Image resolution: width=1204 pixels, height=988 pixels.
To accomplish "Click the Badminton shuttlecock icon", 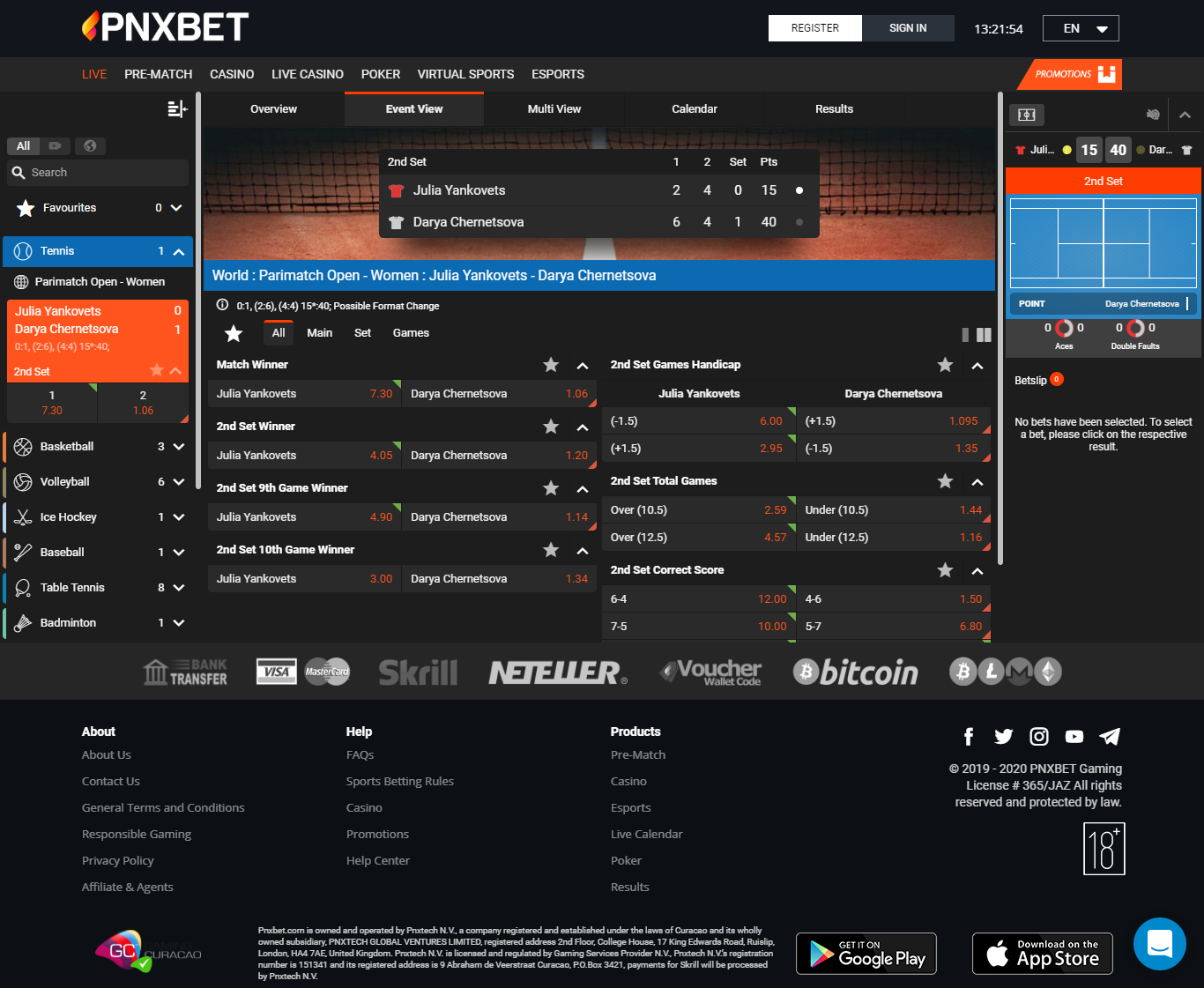I will 23,623.
